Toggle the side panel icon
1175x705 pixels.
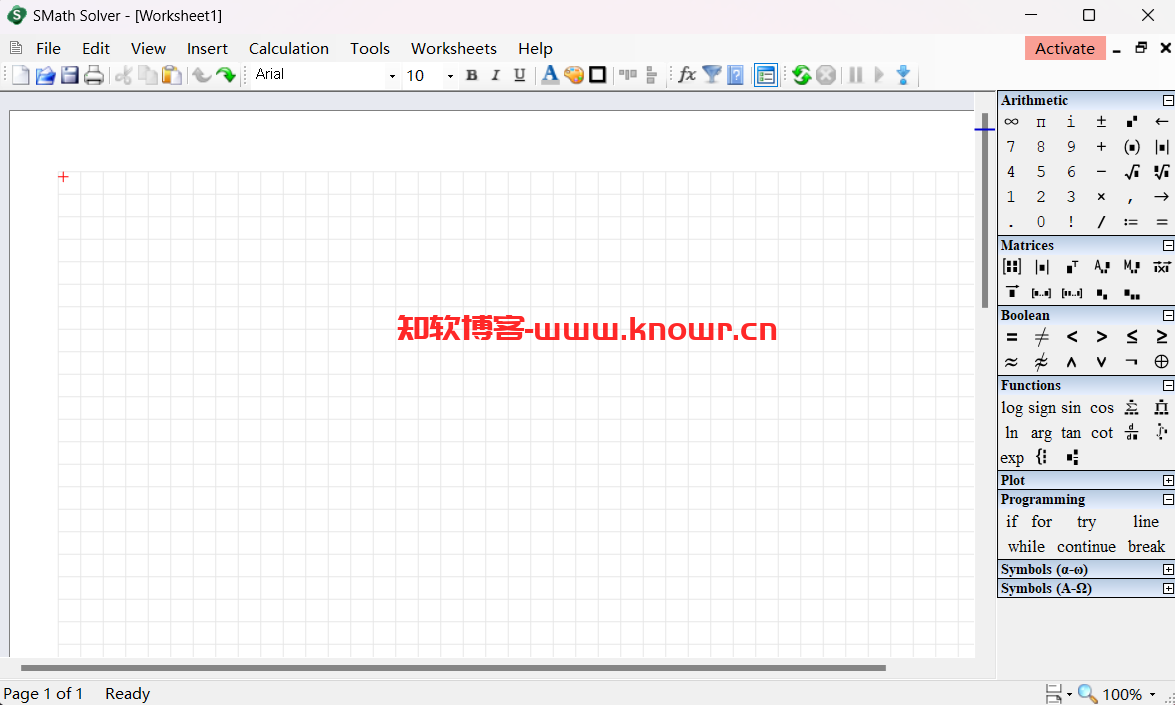tap(766, 75)
